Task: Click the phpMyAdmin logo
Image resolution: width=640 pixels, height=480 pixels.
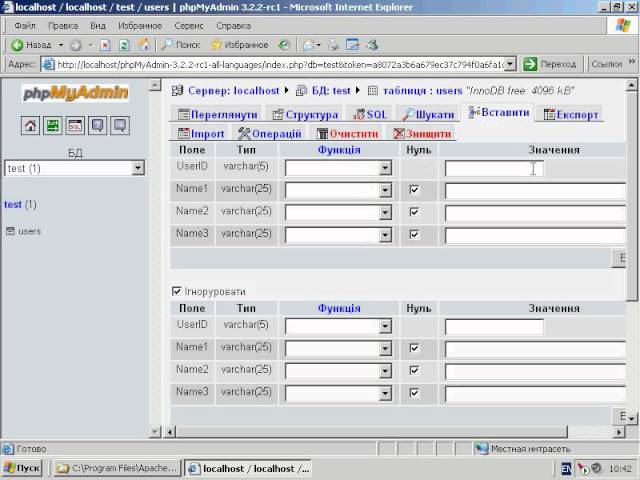Action: coord(76,93)
